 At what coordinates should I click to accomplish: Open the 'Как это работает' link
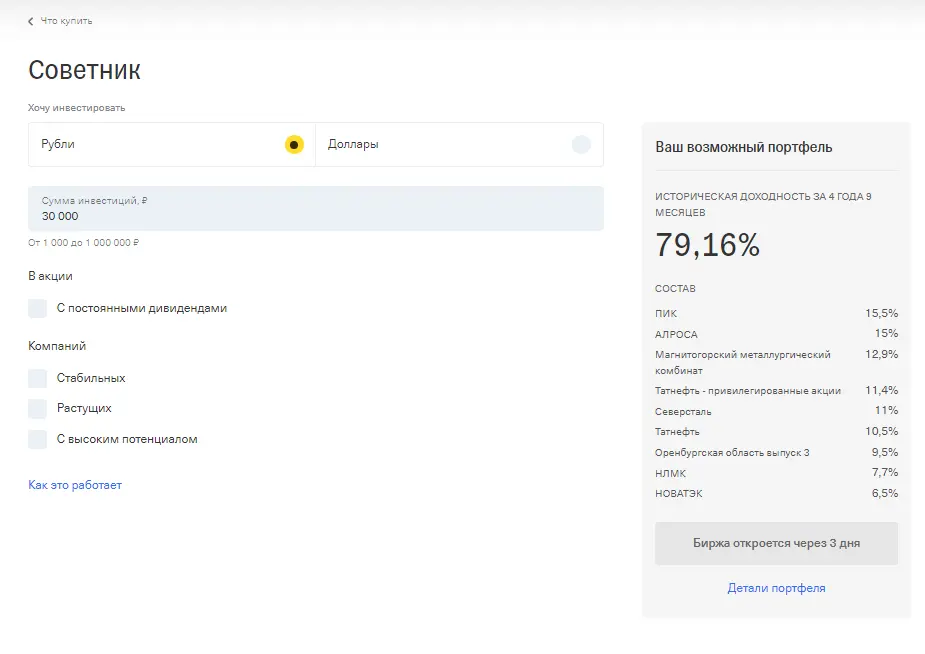[75, 485]
